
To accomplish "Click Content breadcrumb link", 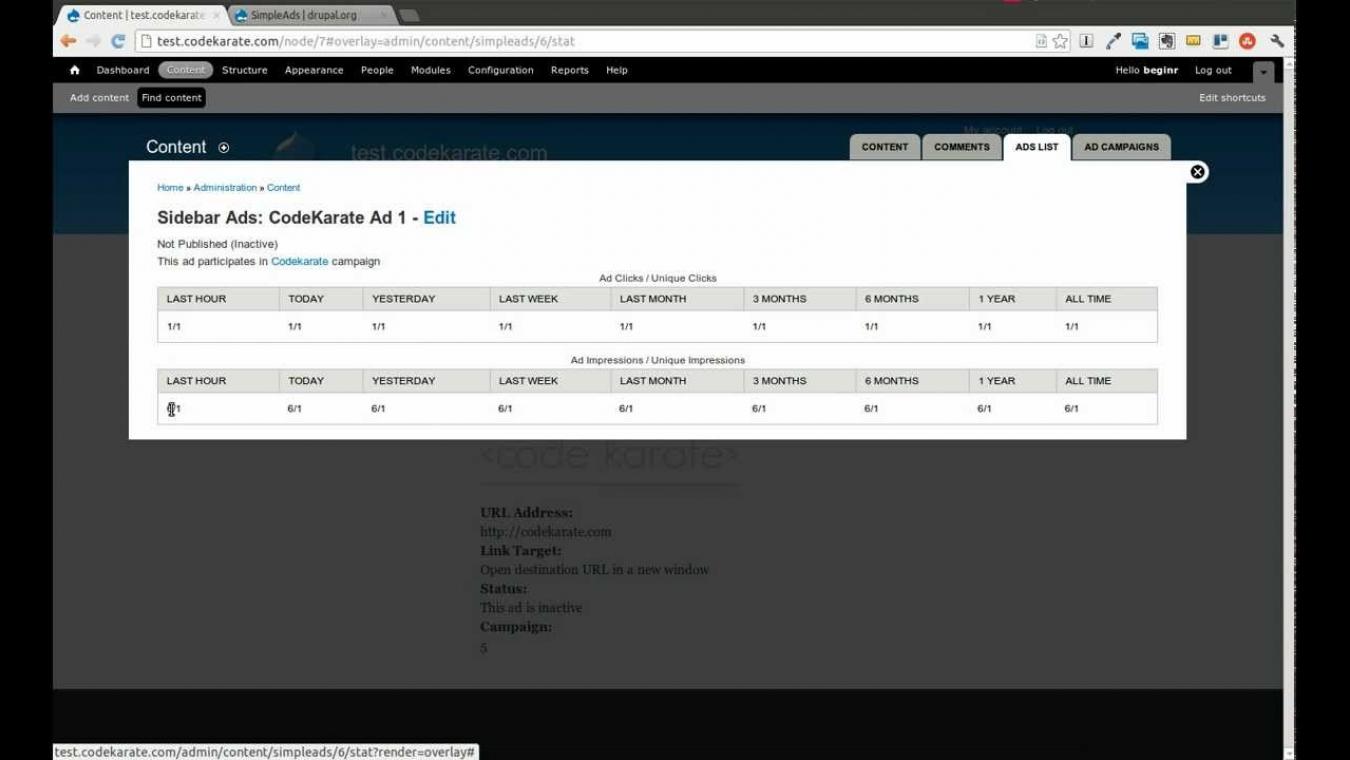I will click(x=283, y=188).
